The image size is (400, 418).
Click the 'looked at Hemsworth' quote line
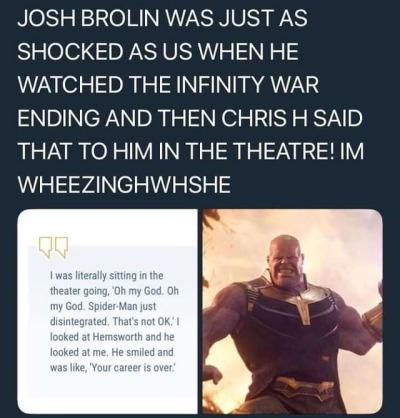[112, 337]
